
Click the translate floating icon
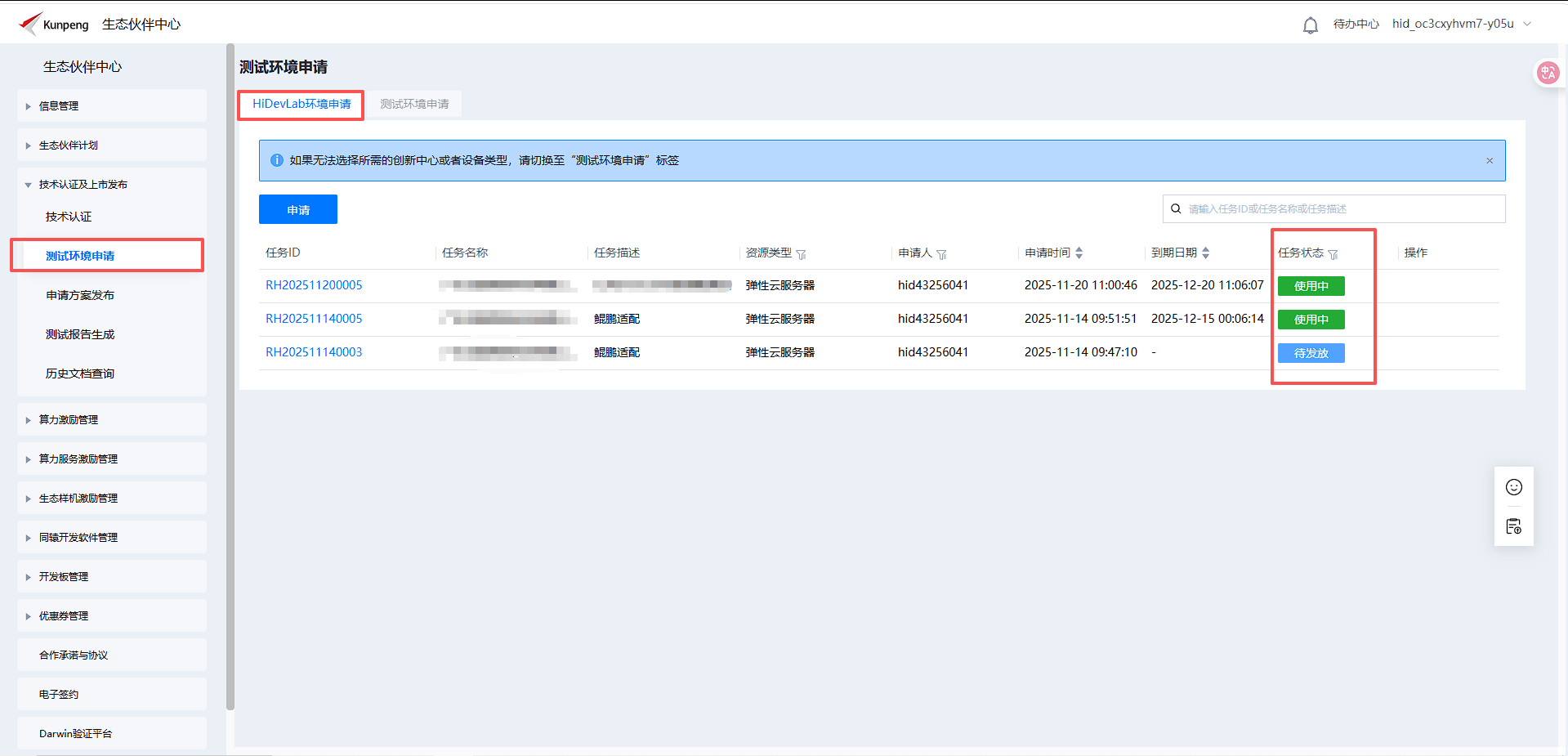point(1548,73)
